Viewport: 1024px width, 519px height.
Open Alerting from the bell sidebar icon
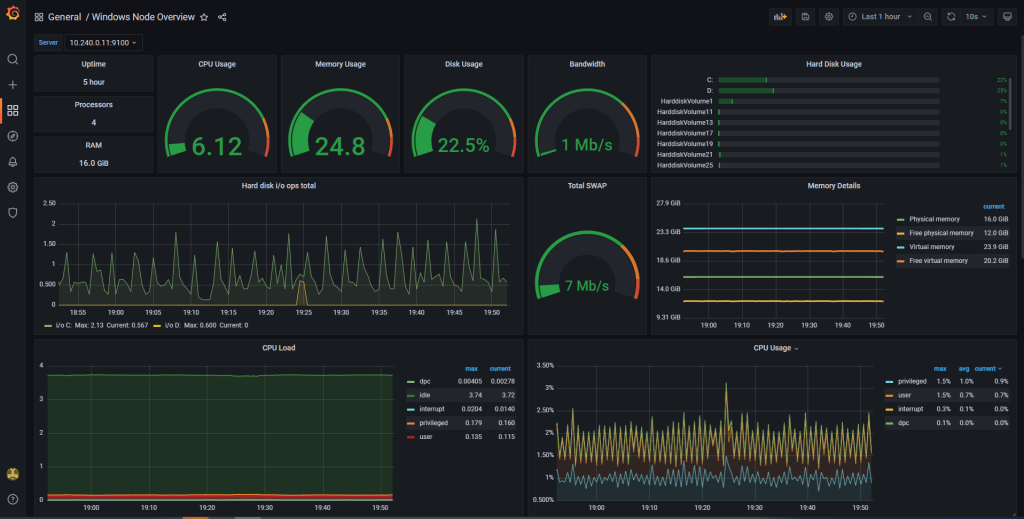(13, 162)
